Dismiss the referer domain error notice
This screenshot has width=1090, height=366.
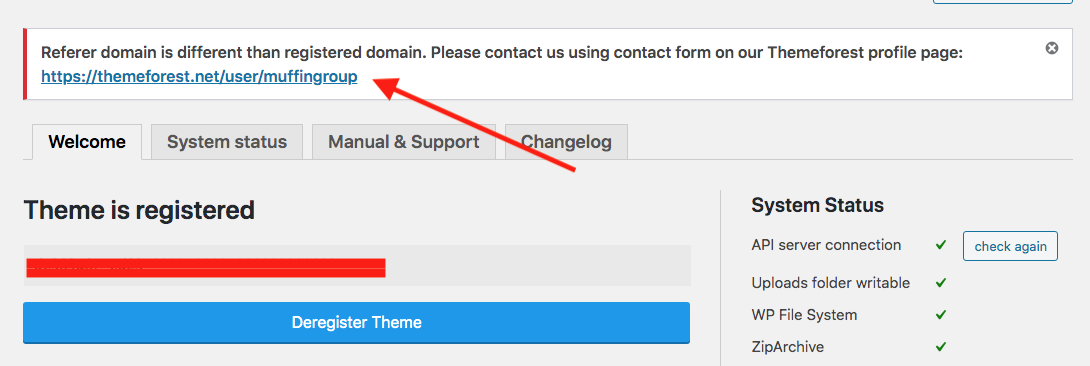[1052, 48]
